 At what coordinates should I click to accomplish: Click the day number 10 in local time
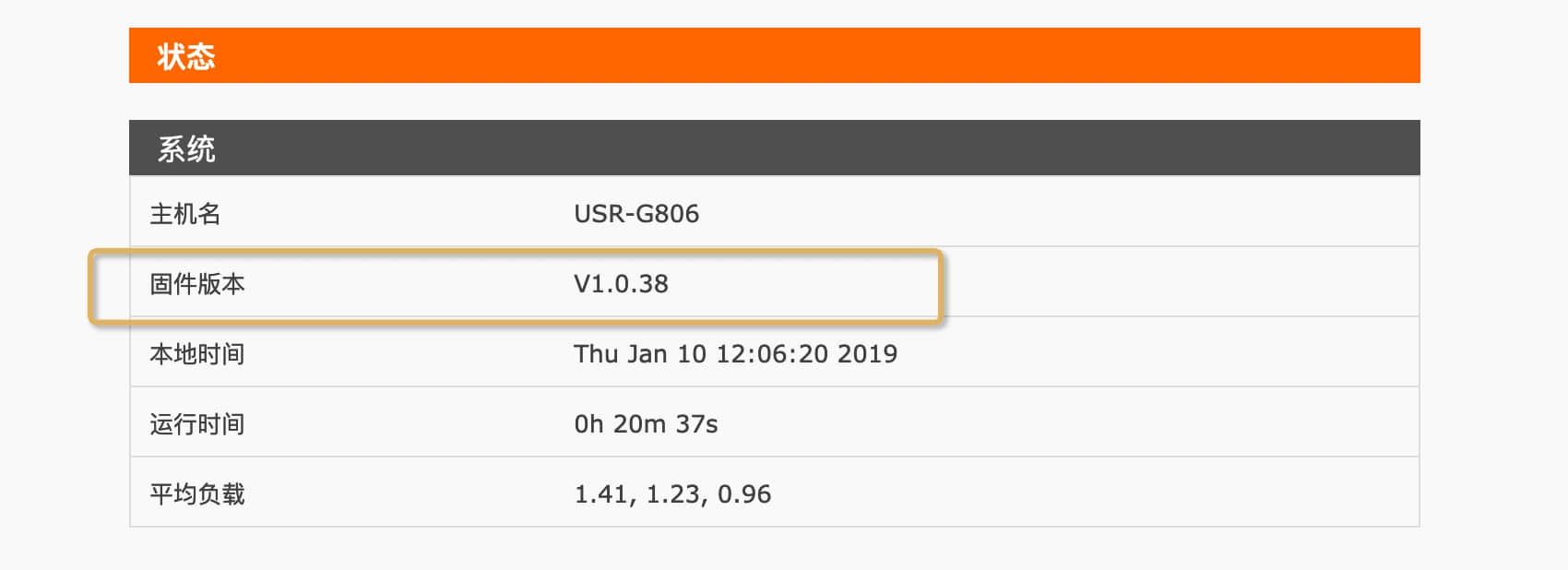pos(692,354)
